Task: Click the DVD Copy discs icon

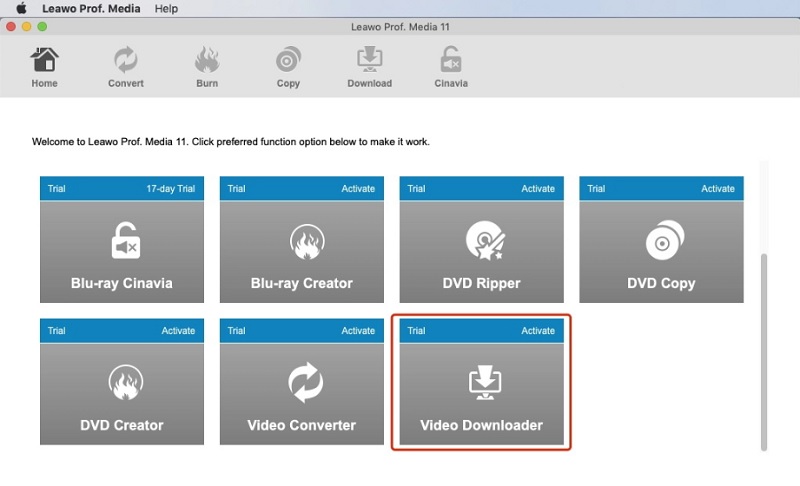Action: (665, 240)
